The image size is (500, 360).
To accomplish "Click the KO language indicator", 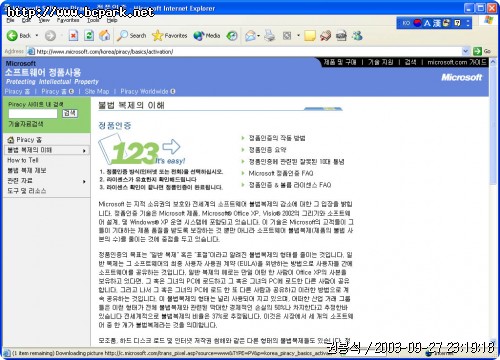I will tap(406, 23).
